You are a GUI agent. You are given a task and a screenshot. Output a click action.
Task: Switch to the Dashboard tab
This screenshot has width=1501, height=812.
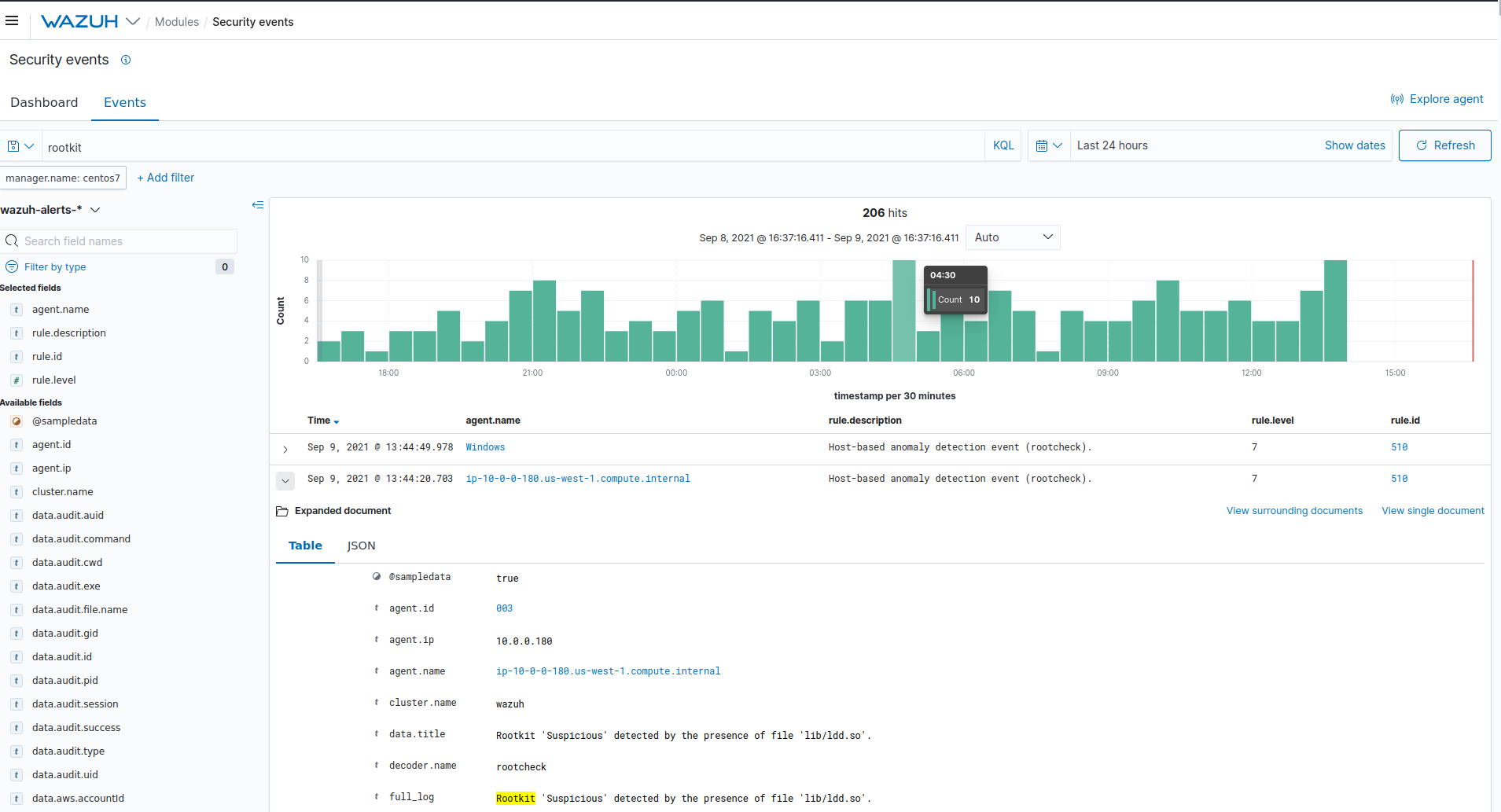click(x=44, y=102)
